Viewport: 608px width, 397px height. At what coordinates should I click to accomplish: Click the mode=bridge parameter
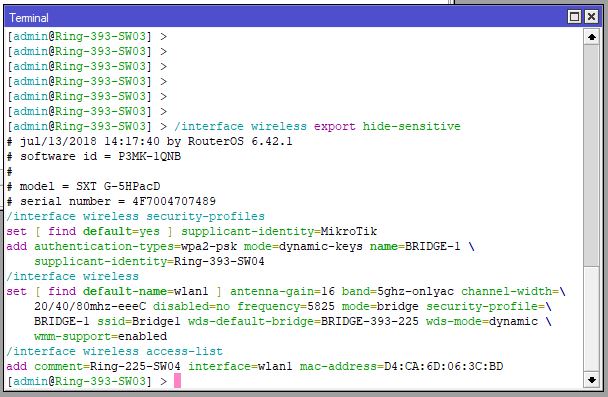[380, 306]
